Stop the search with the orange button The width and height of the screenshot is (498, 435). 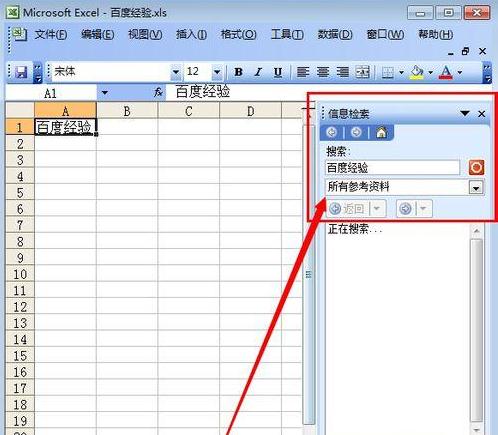click(476, 167)
